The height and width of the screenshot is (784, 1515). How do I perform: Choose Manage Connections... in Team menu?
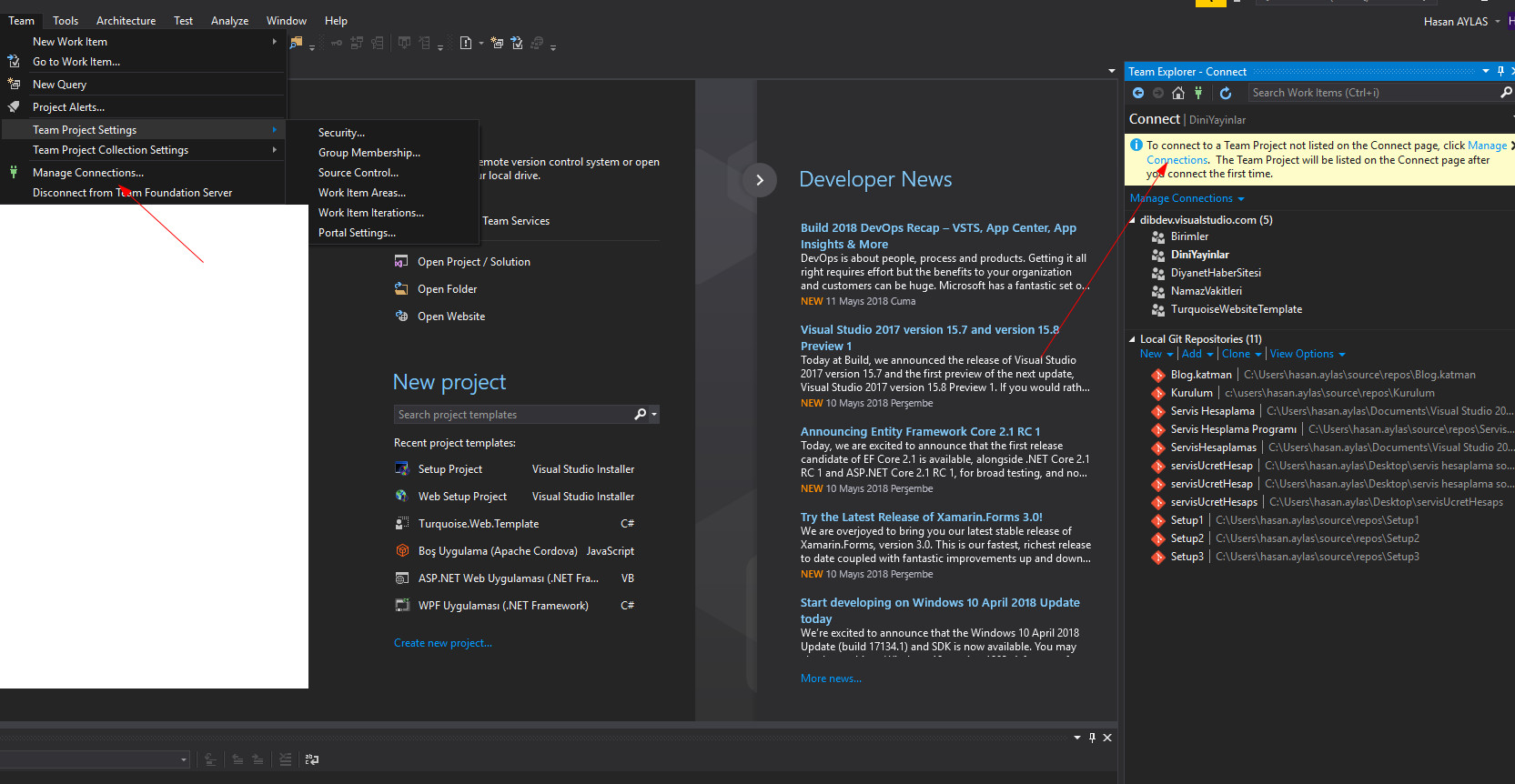[x=143, y=173]
